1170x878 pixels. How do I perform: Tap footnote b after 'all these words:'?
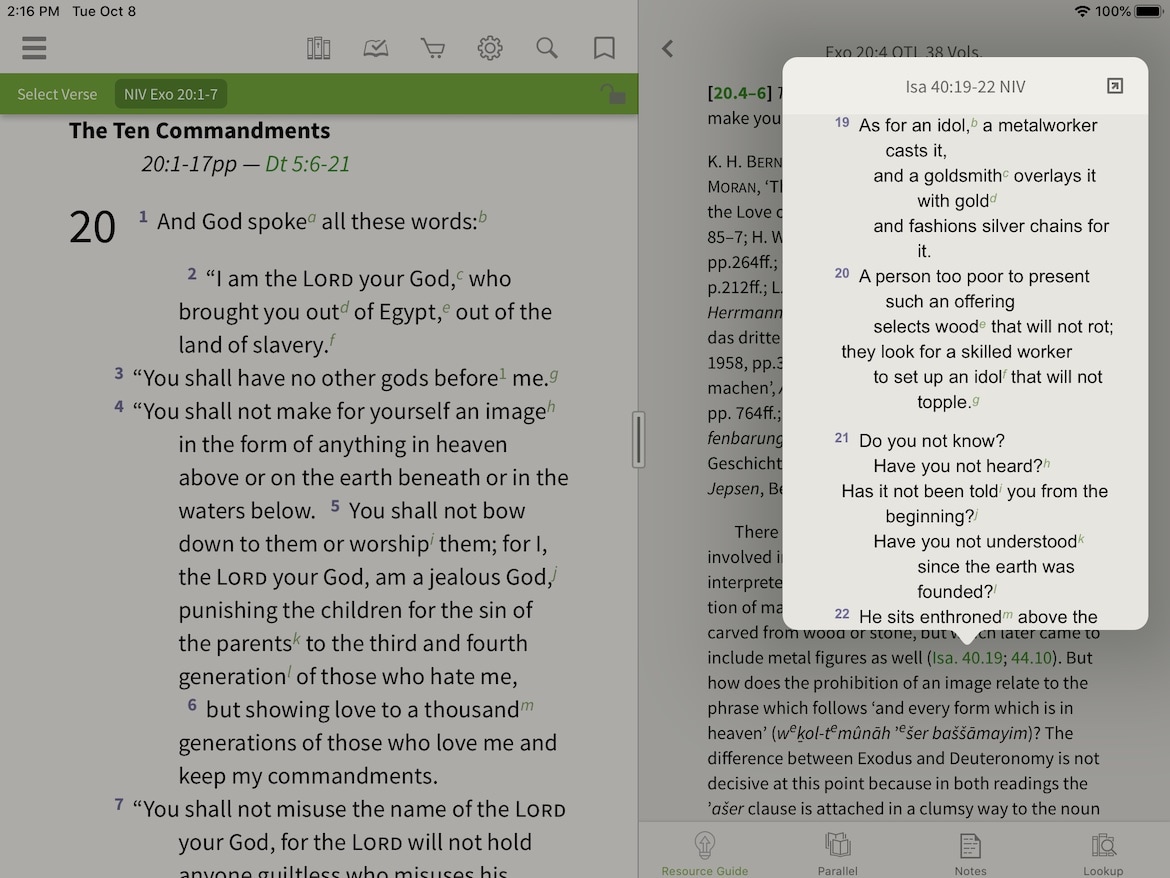point(483,217)
